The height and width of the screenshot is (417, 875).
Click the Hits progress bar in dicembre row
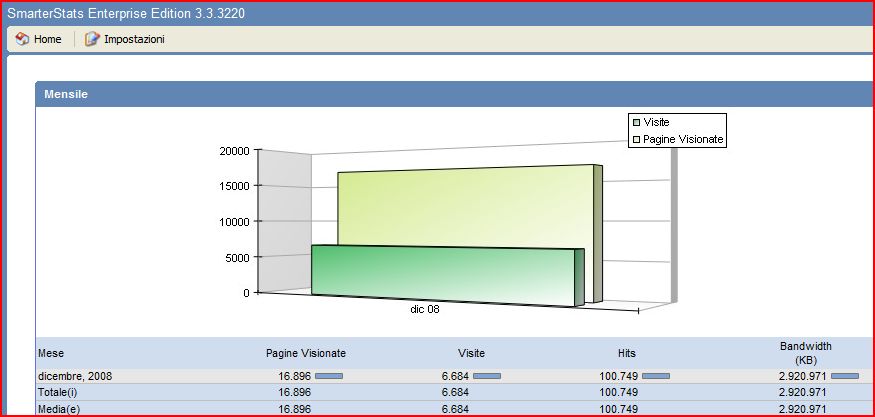point(656,376)
